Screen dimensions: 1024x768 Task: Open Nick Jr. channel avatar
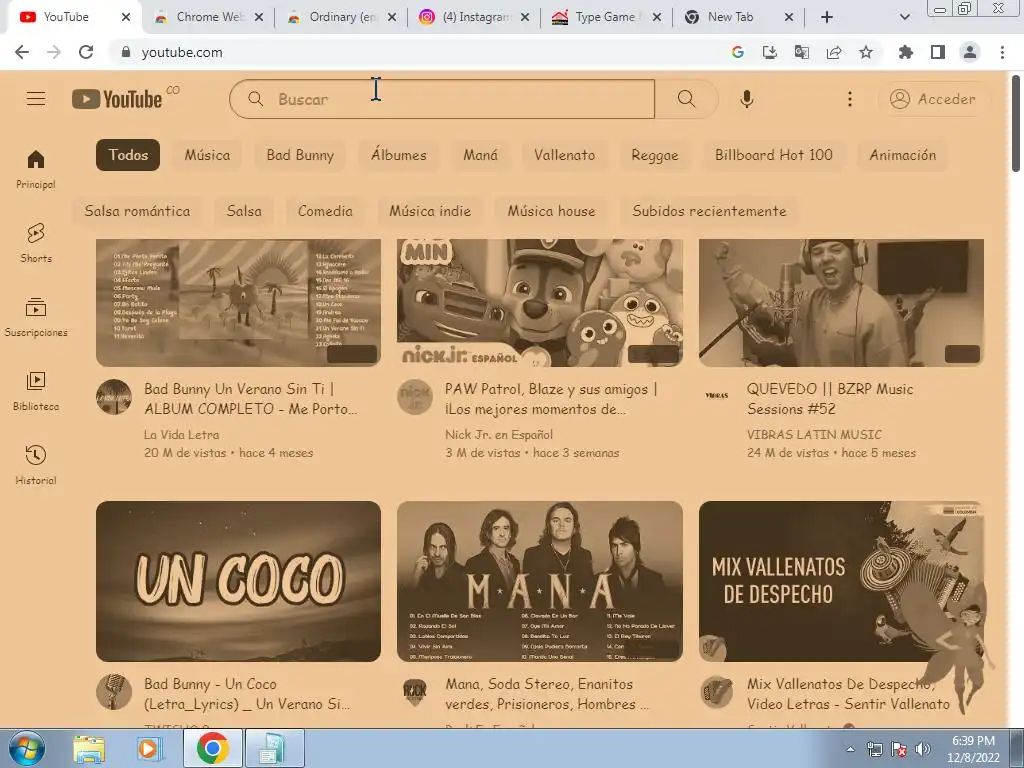415,396
